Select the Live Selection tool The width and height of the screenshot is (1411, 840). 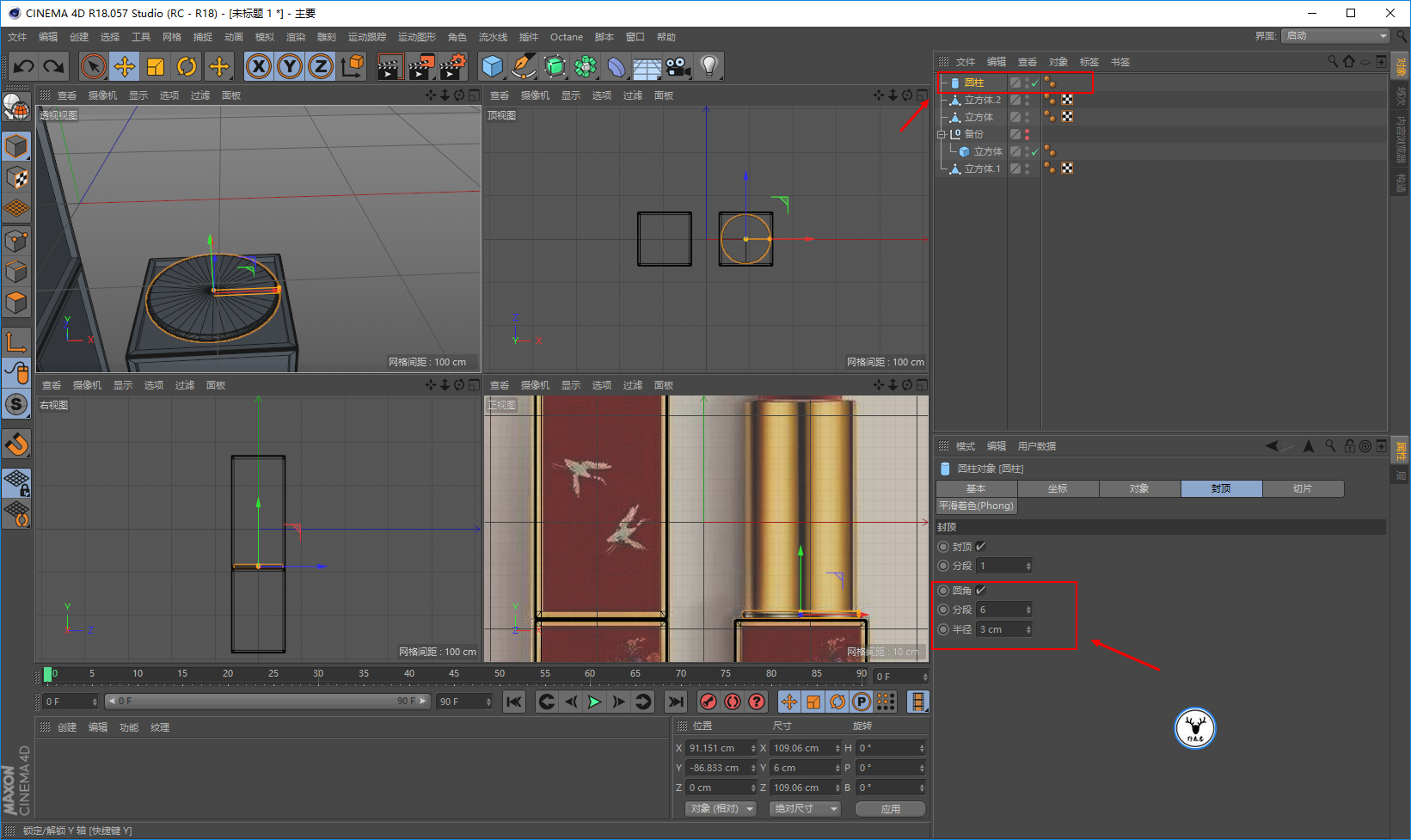pos(94,66)
